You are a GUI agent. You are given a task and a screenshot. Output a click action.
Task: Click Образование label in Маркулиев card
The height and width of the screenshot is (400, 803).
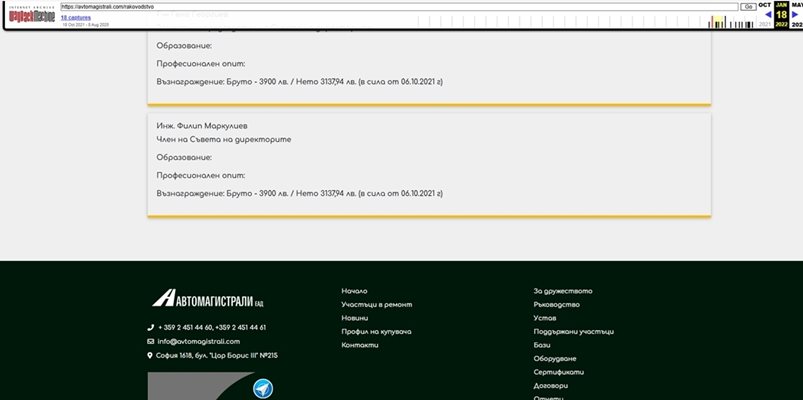tap(184, 157)
